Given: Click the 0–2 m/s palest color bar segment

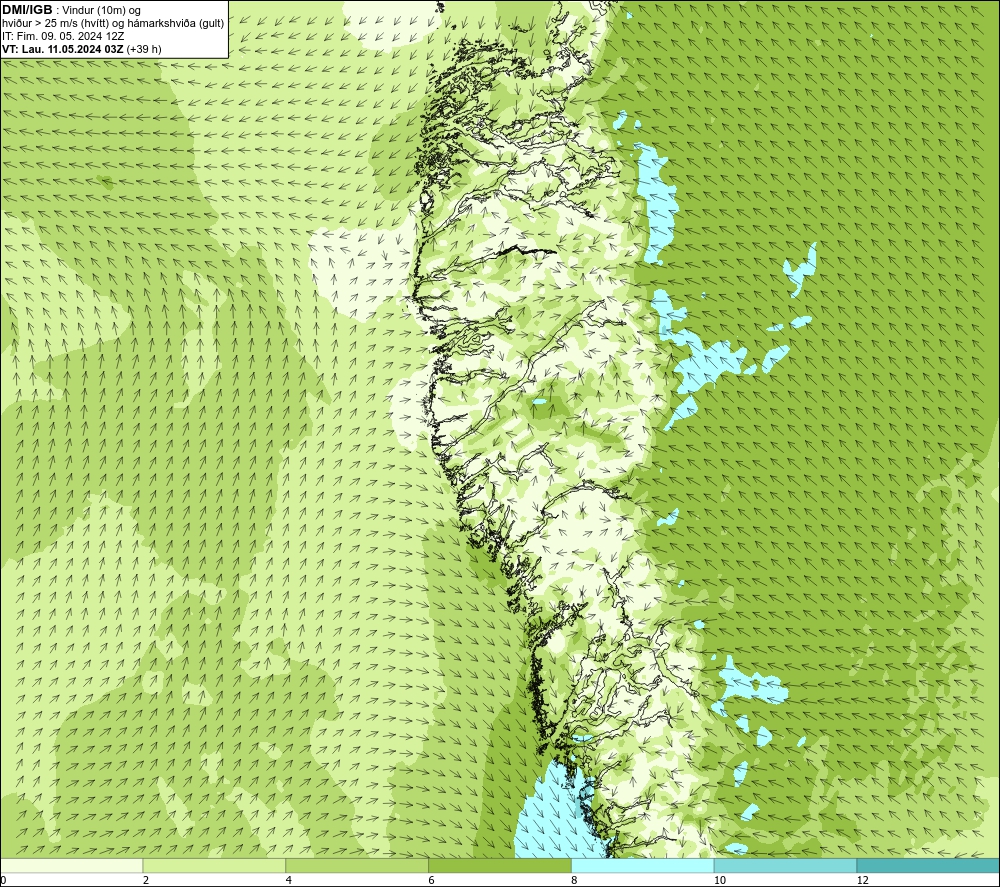Looking at the screenshot, I should click(x=71, y=865).
